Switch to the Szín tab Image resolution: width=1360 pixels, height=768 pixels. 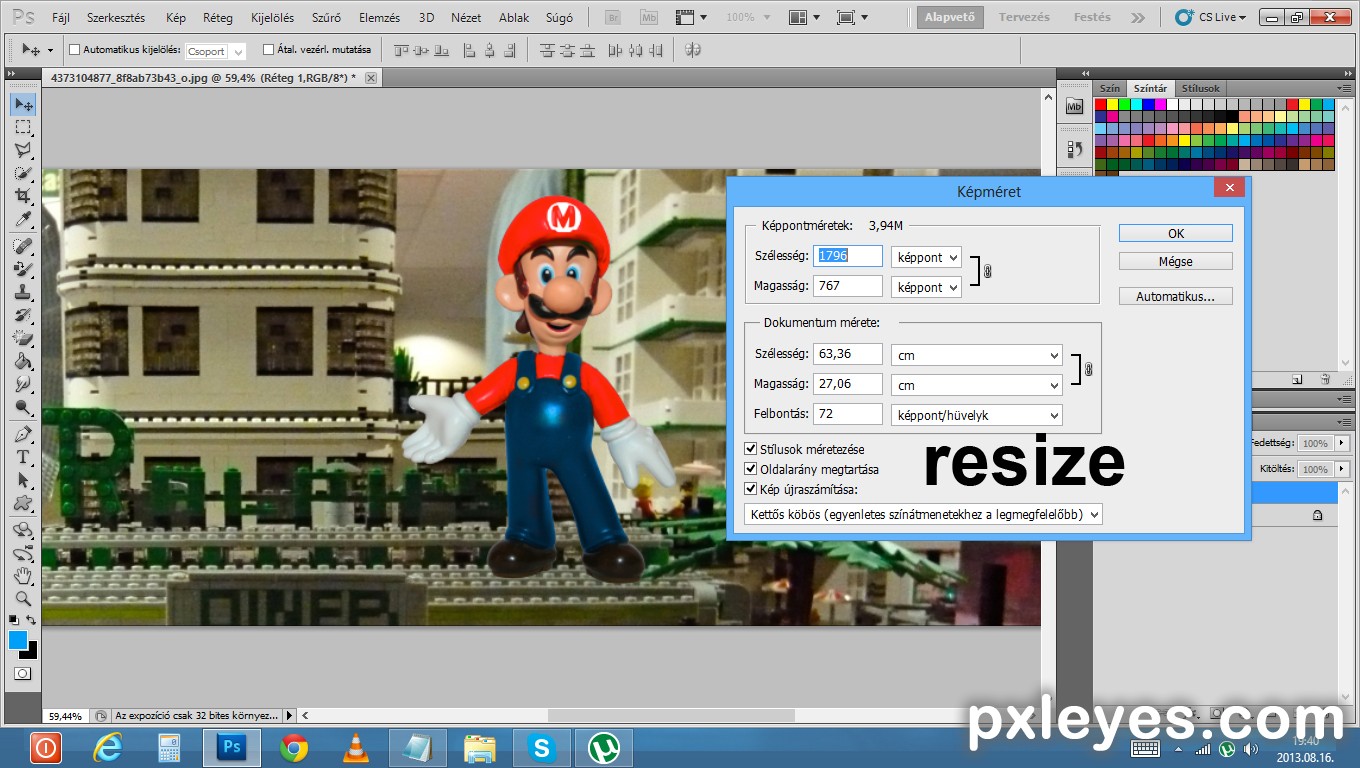tap(1110, 88)
